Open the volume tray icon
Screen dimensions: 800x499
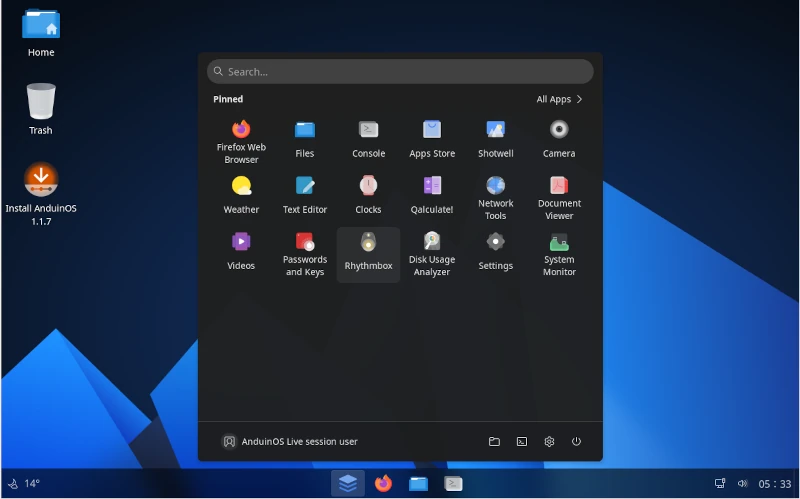742,483
